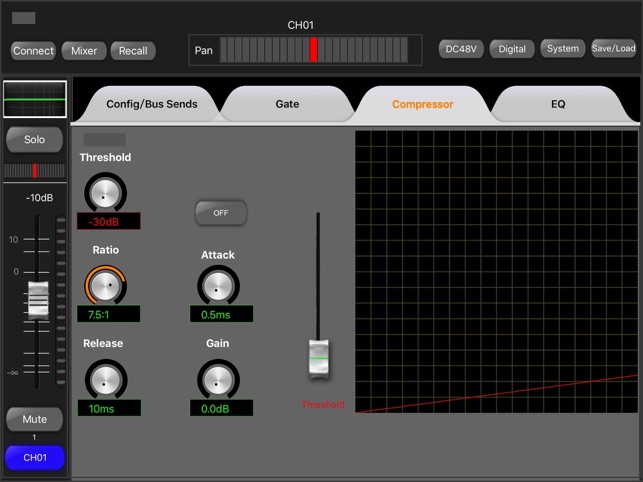Viewport: 643px width, 482px height.
Task: Solo channel CH01
Action: 34,139
